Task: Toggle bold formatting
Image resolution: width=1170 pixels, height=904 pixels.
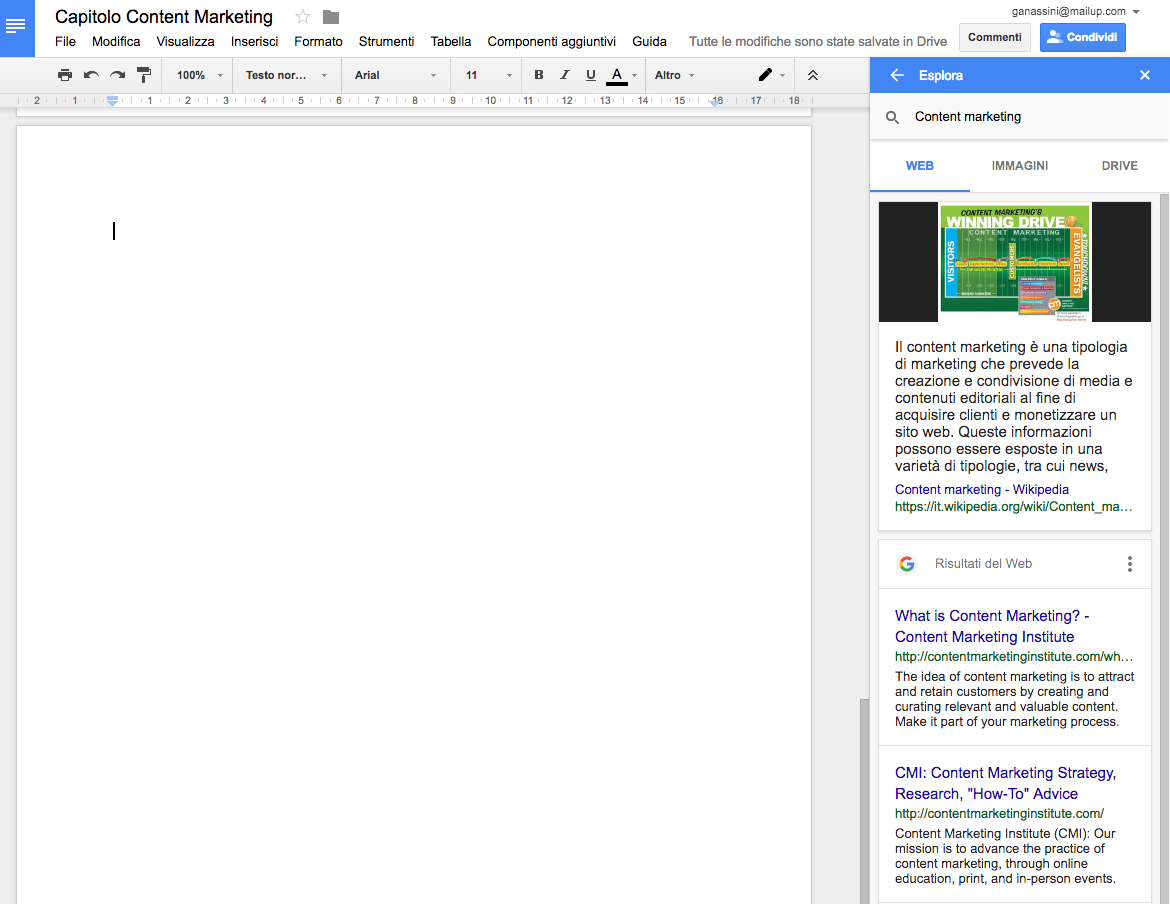Action: coord(539,75)
